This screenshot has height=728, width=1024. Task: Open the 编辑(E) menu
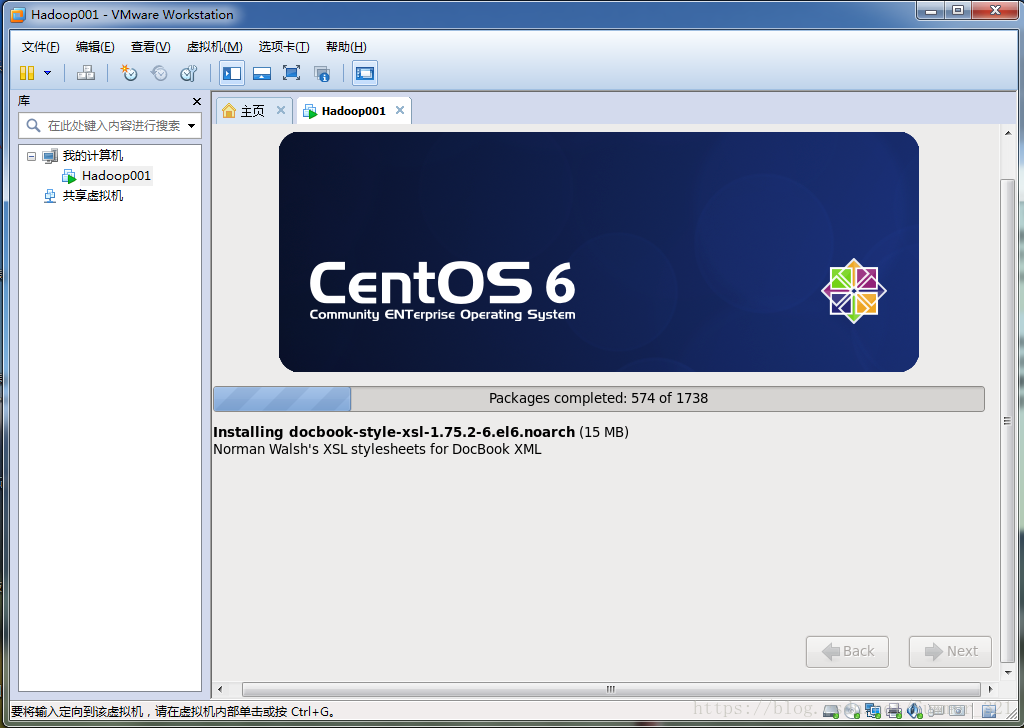click(x=95, y=46)
